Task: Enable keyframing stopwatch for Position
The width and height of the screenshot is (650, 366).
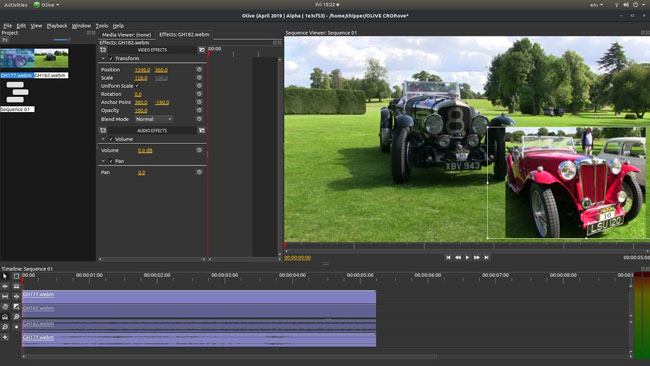Action: 199,70
